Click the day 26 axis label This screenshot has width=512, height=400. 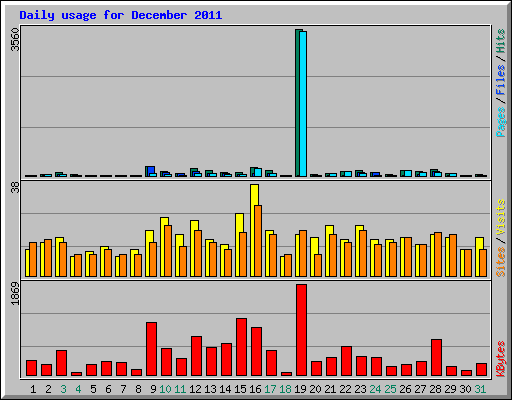pyautogui.click(x=405, y=389)
